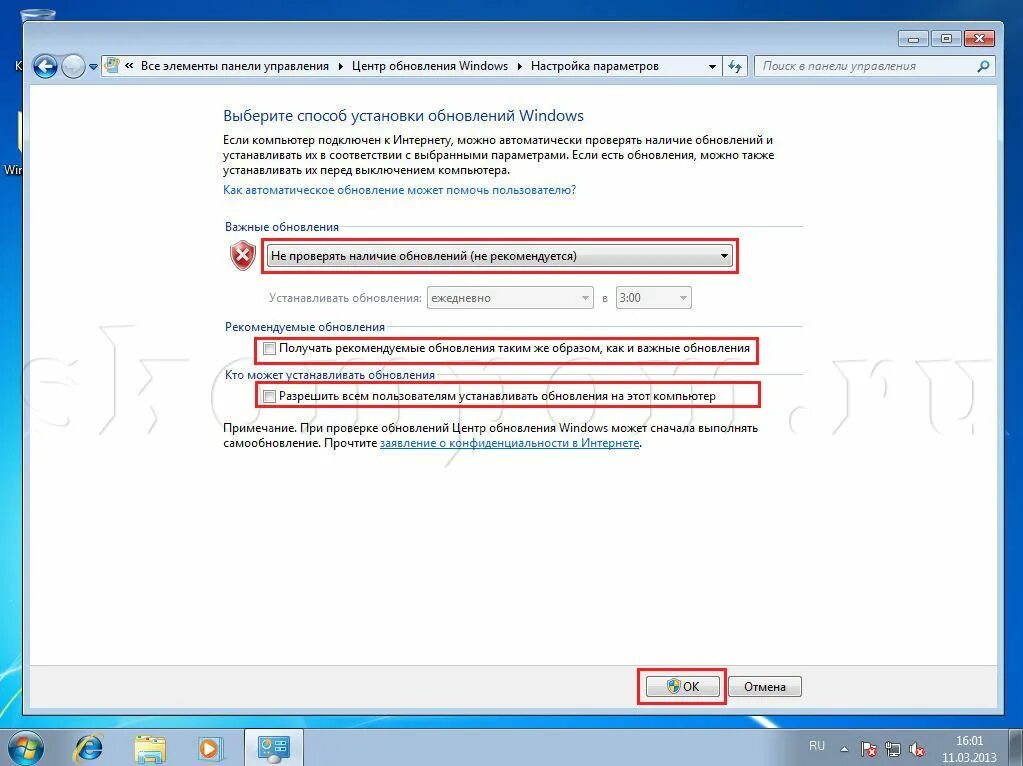1023x766 pixels.
Task: Click the red shield warning icon
Action: click(x=243, y=255)
